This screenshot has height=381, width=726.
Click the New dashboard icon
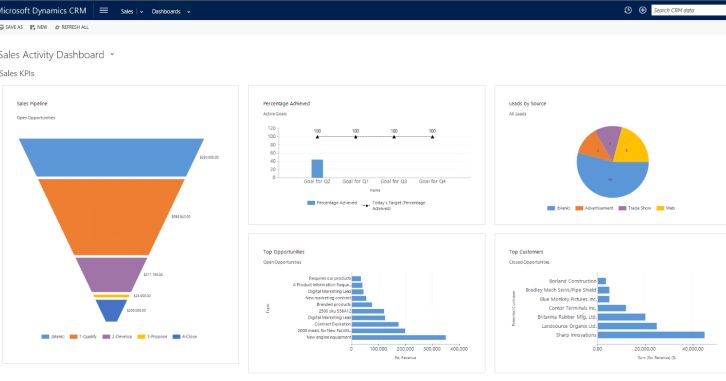[32, 27]
